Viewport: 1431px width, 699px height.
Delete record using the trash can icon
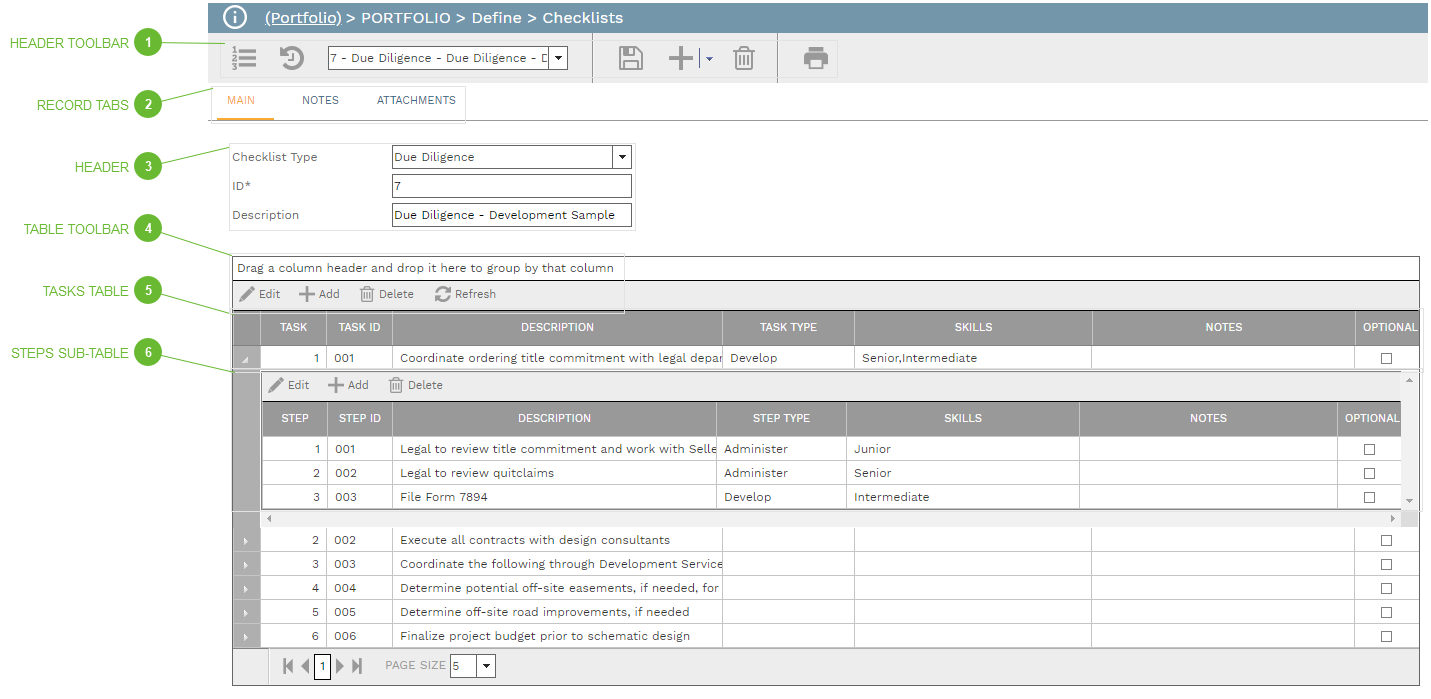[744, 58]
